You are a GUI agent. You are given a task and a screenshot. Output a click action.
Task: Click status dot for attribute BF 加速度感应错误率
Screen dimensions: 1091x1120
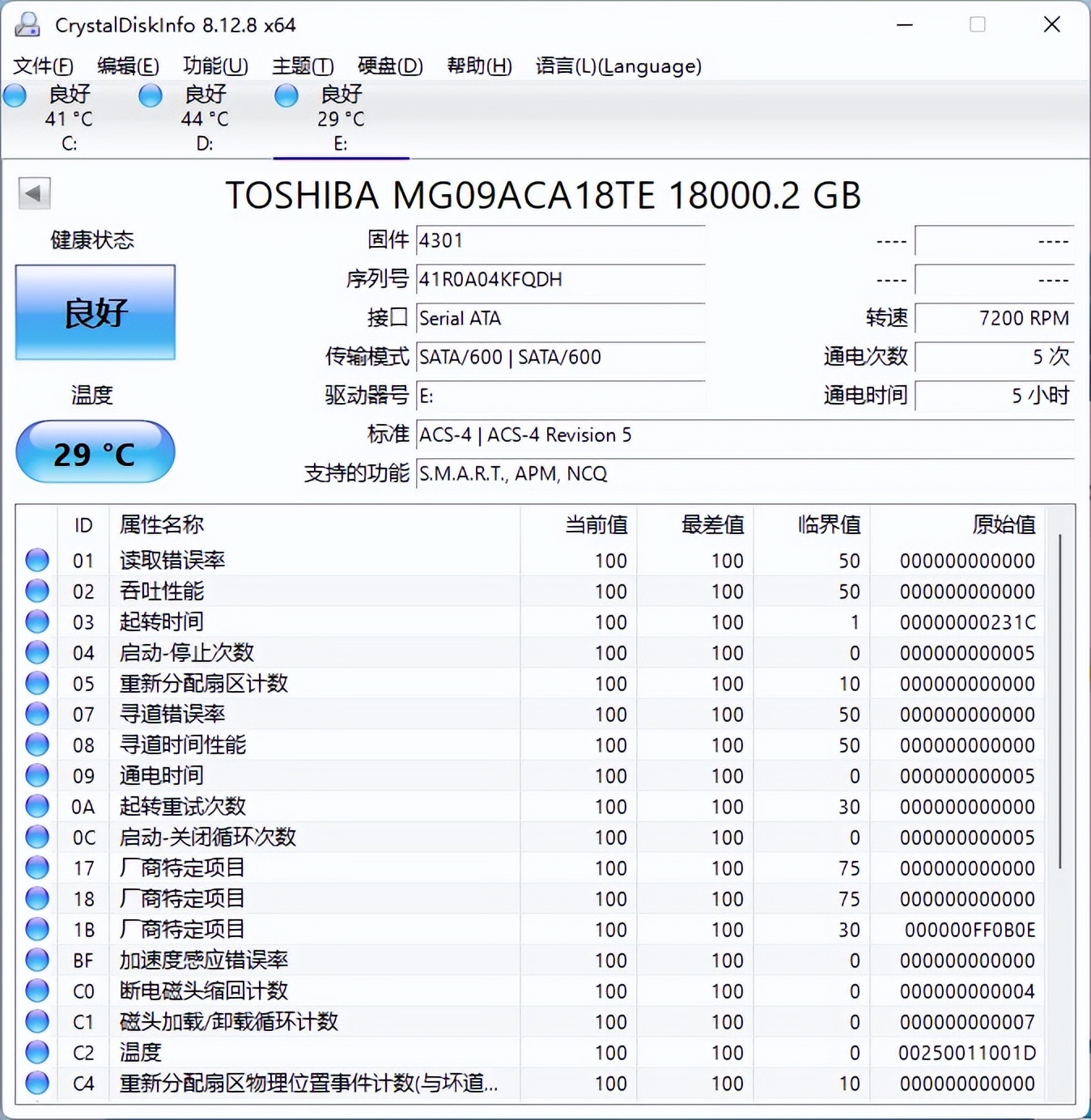click(37, 960)
